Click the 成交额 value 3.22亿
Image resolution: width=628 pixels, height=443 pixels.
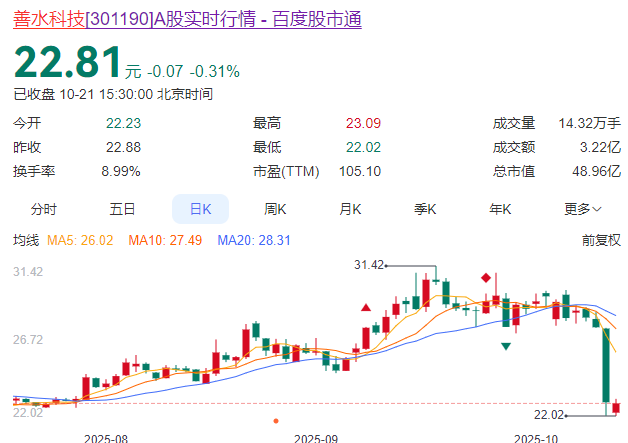600,147
